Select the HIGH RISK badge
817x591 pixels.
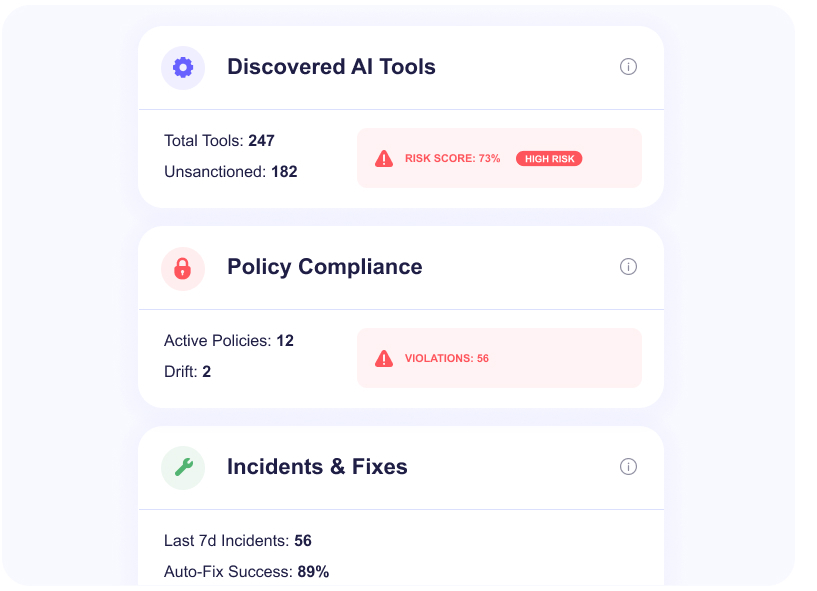coord(548,159)
